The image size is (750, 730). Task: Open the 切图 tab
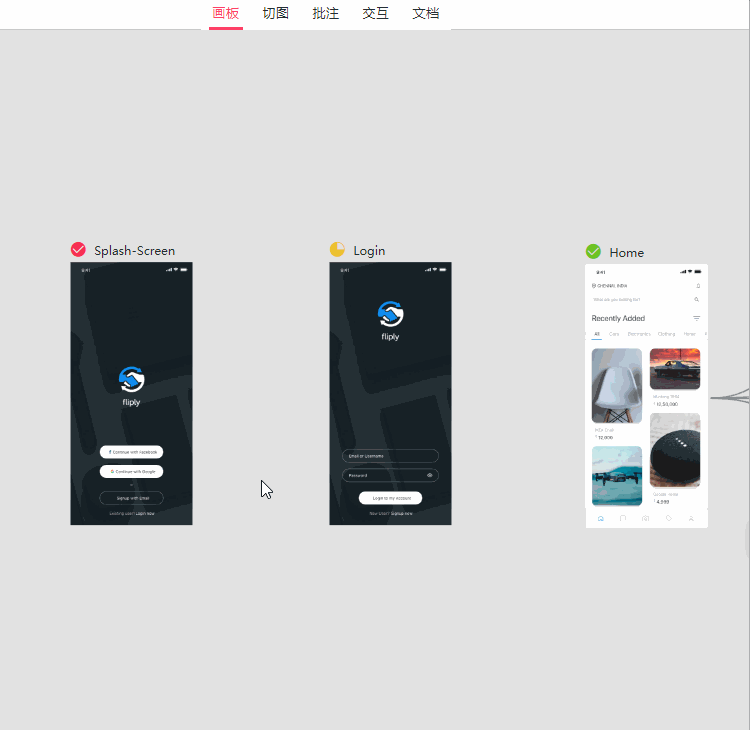[276, 13]
